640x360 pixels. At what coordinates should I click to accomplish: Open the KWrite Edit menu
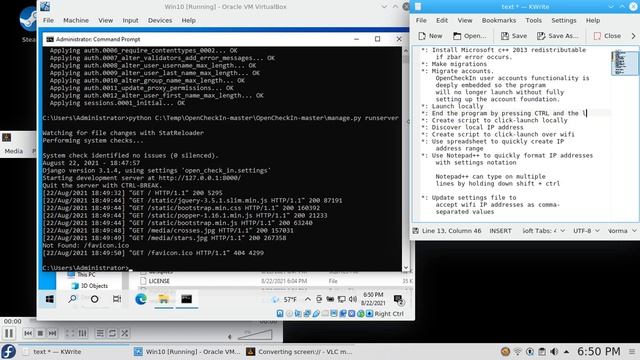[x=442, y=20]
